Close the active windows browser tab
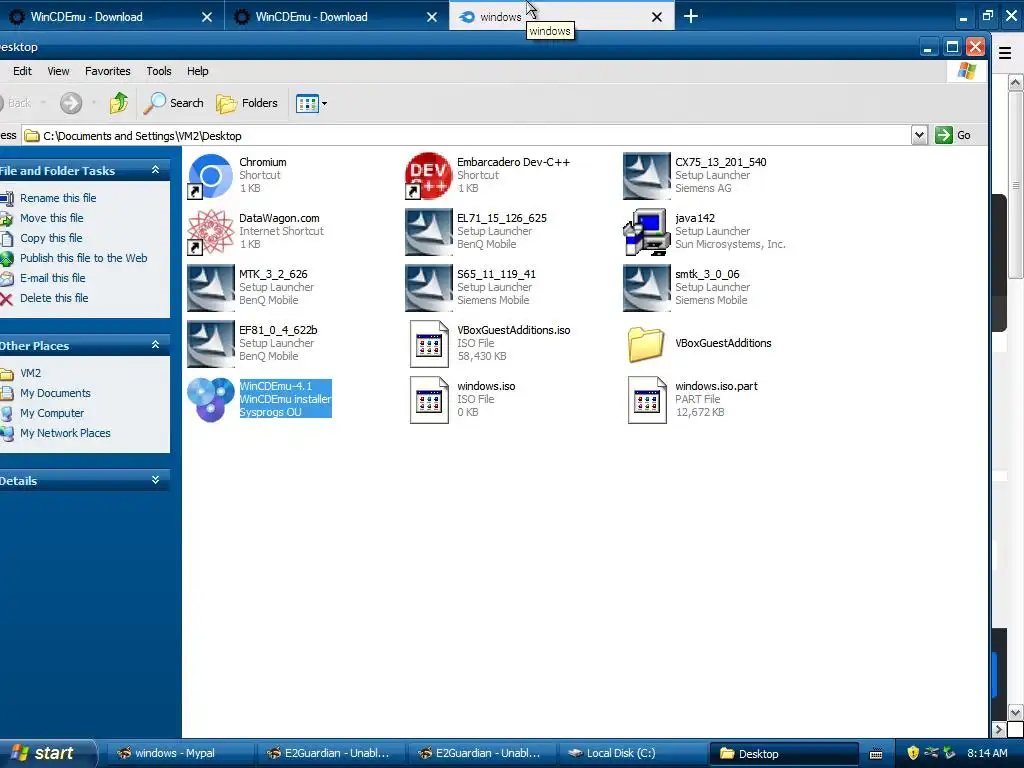This screenshot has width=1024, height=768. (x=657, y=17)
